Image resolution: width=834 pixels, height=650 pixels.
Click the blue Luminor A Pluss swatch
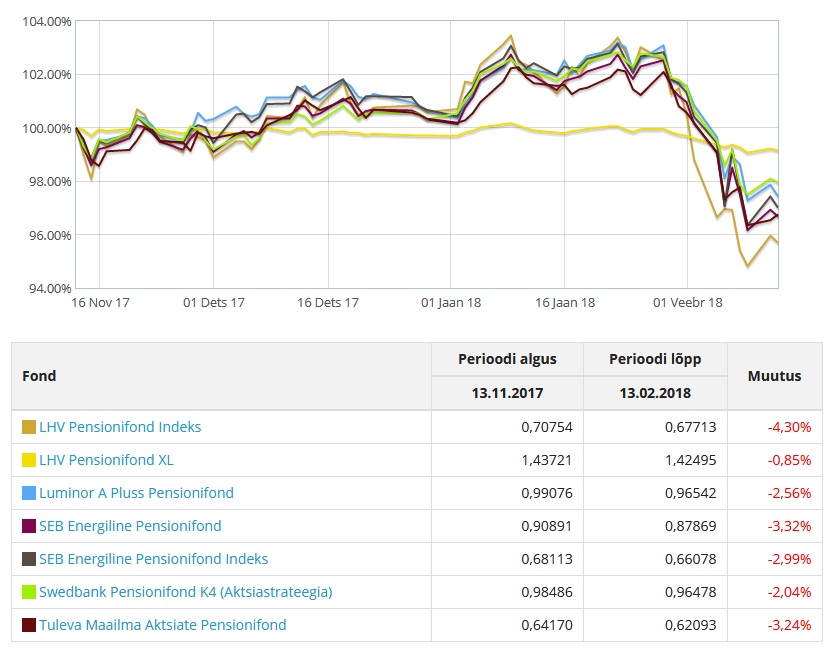click(x=29, y=493)
